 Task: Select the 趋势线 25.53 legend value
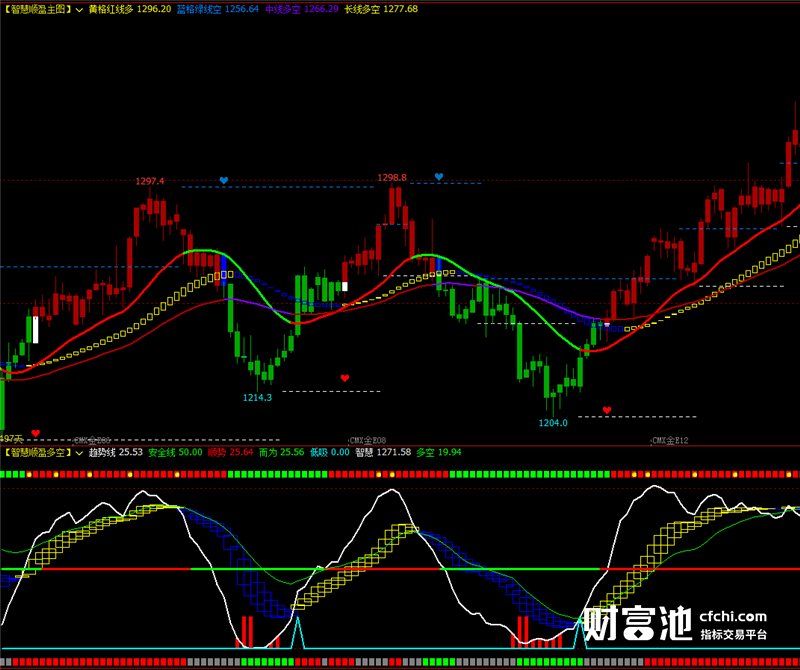click(x=115, y=453)
